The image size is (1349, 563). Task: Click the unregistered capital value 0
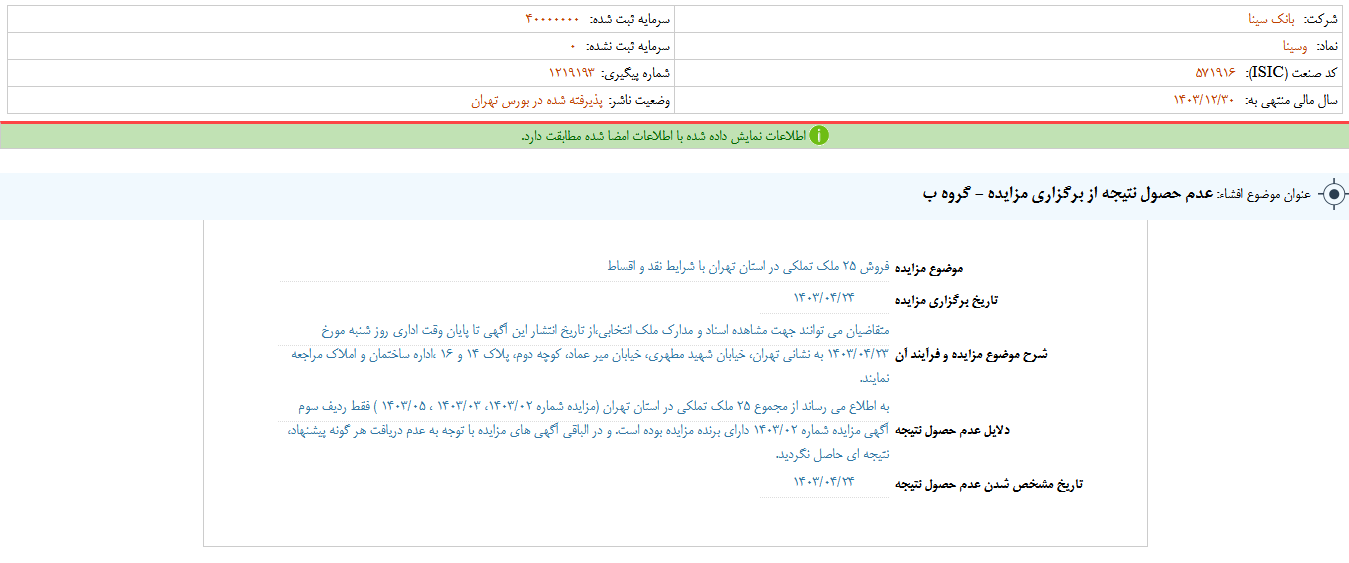point(573,46)
